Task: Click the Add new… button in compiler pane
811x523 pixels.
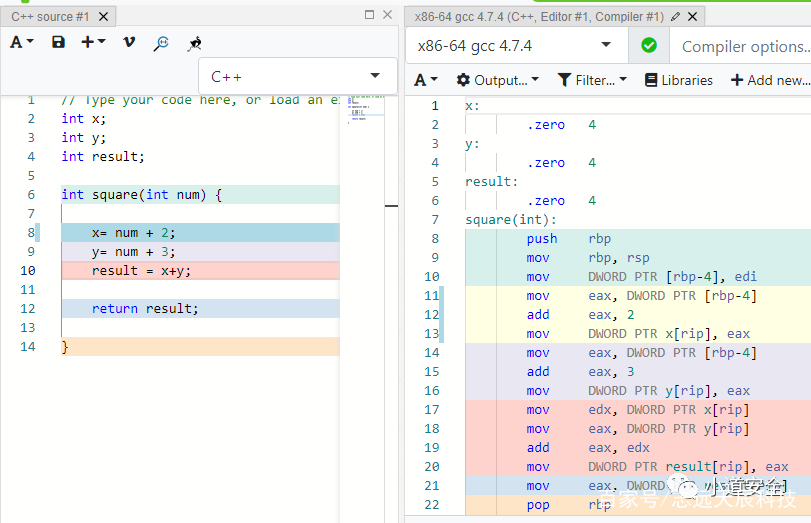Action: [x=770, y=80]
